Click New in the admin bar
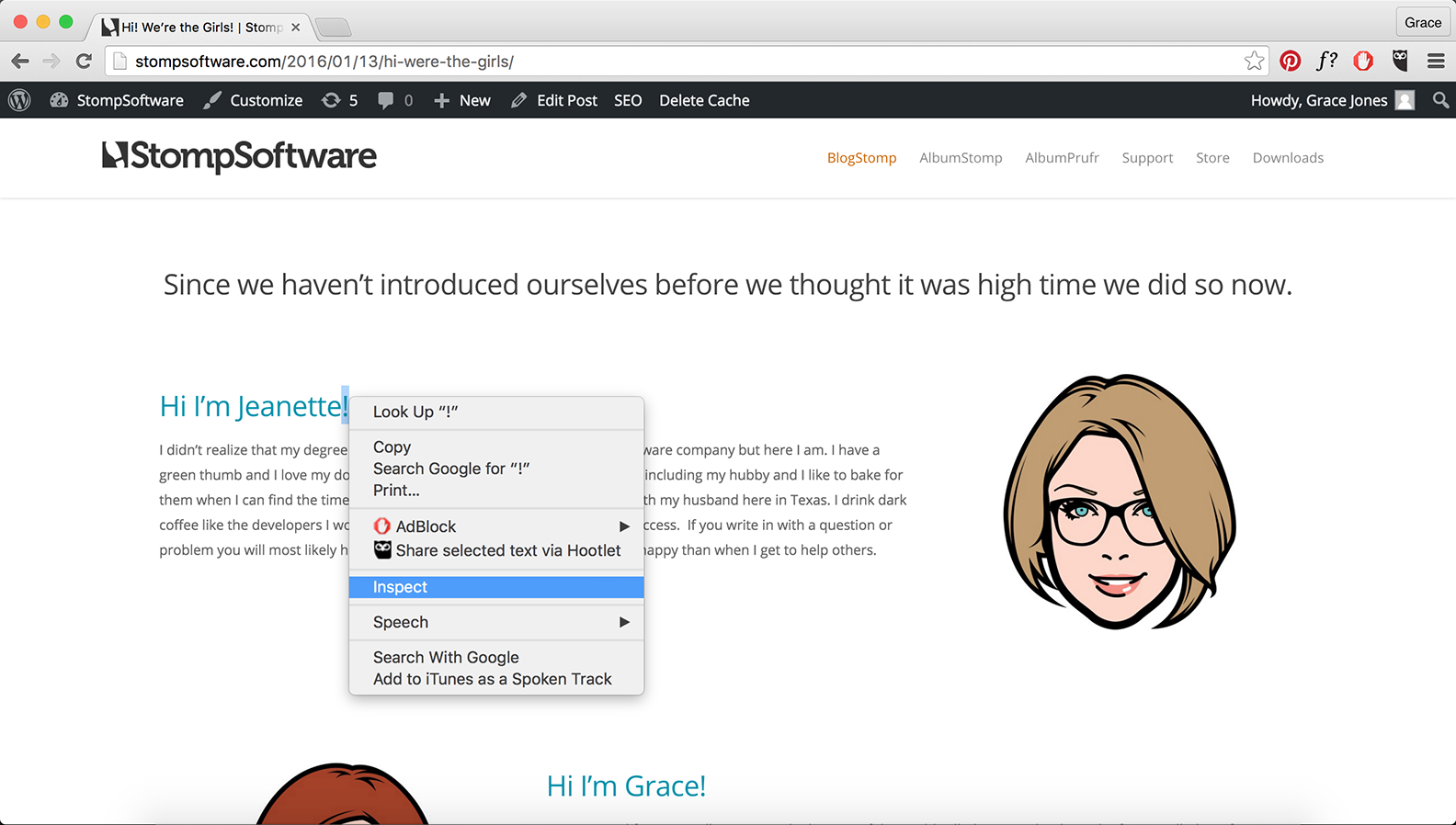The image size is (1456, 825). [462, 100]
